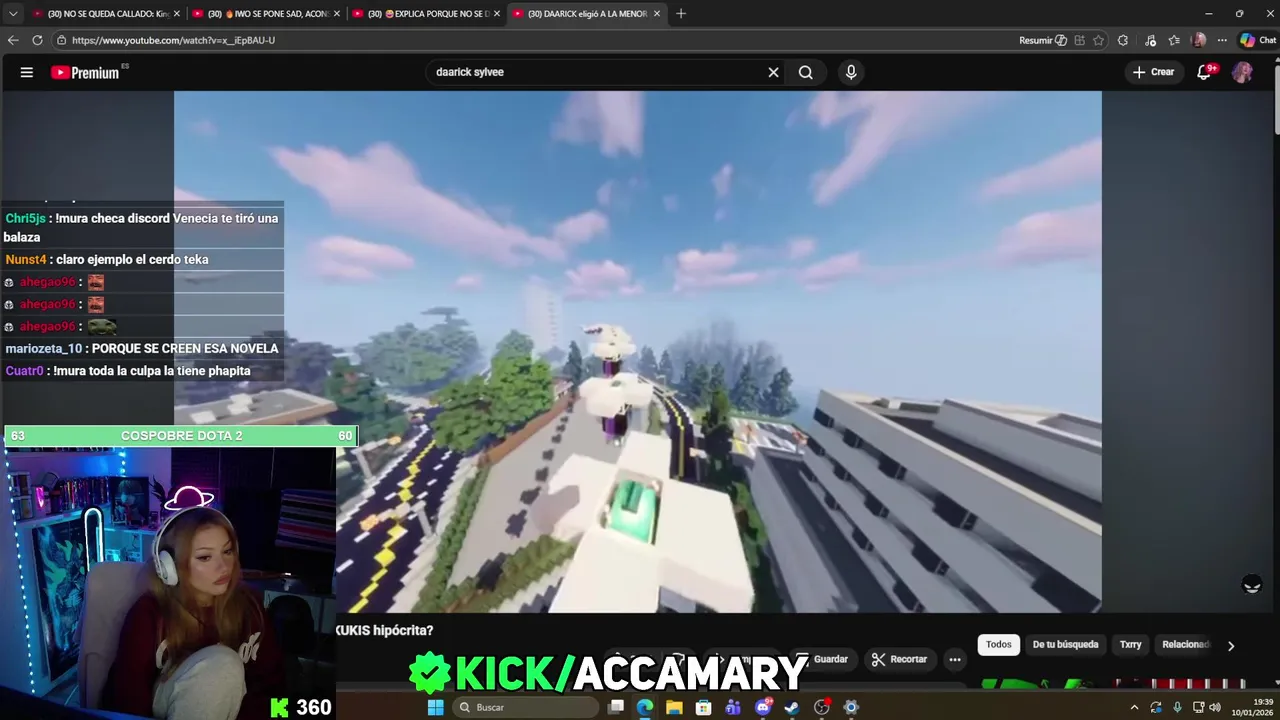Open Steam from taskbar
1280x720 pixels.
pyautogui.click(x=792, y=707)
